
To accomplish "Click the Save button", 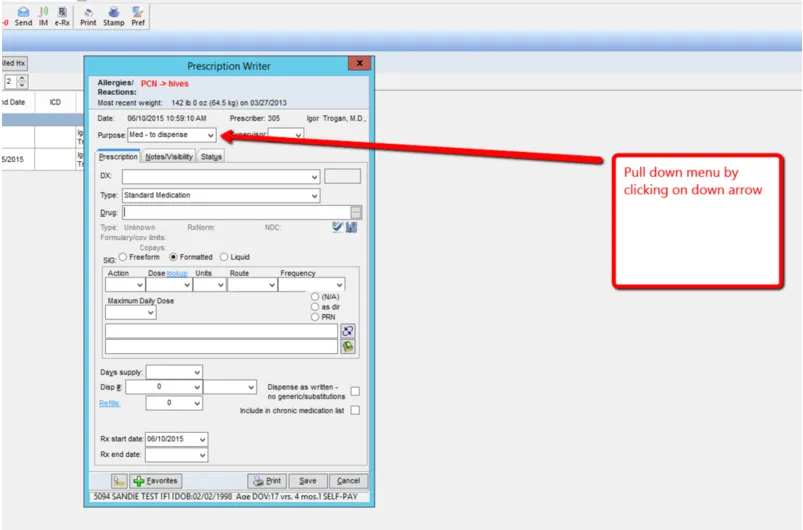I will [x=308, y=481].
